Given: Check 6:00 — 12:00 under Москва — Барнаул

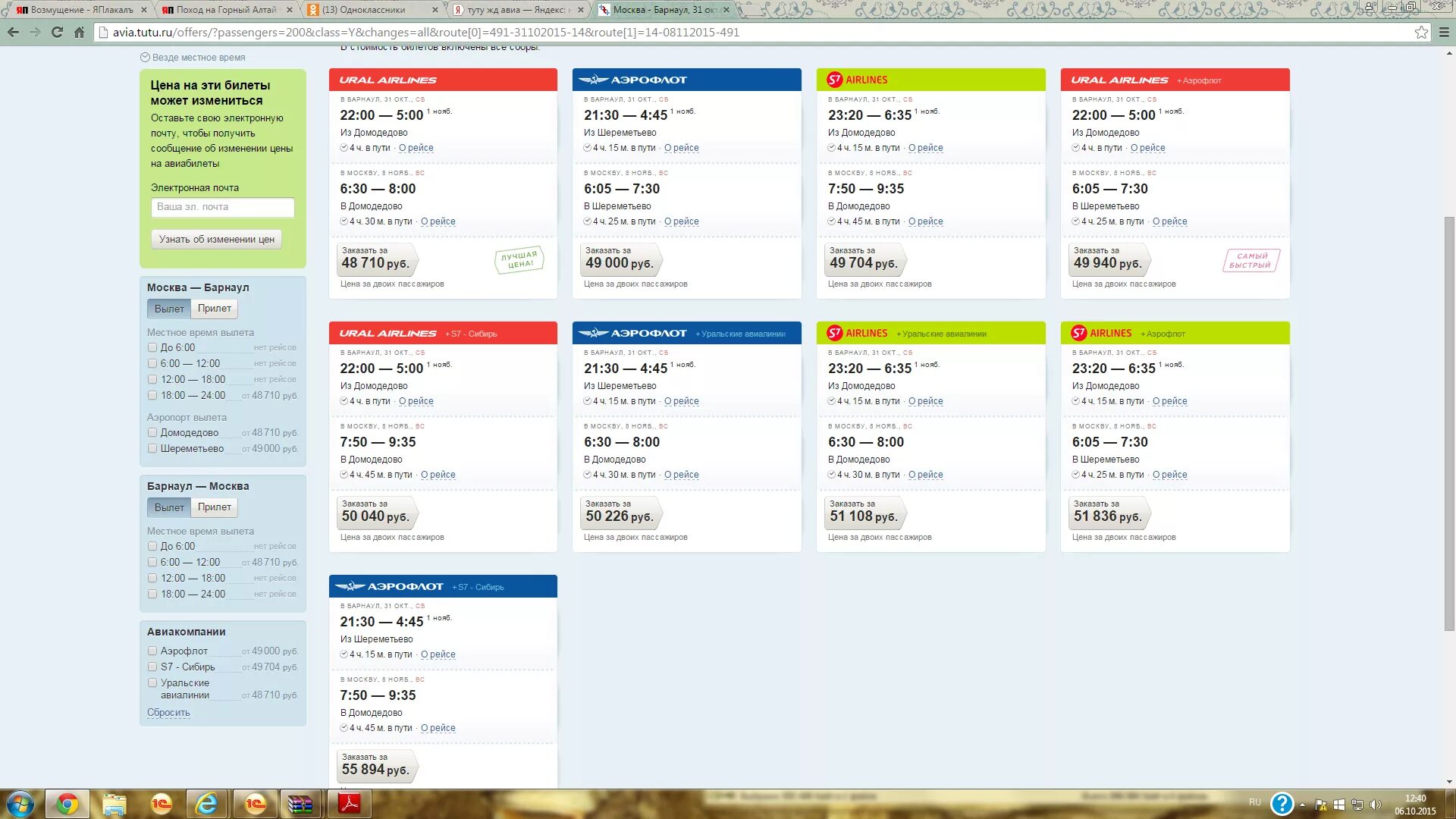Looking at the screenshot, I should click(x=152, y=364).
